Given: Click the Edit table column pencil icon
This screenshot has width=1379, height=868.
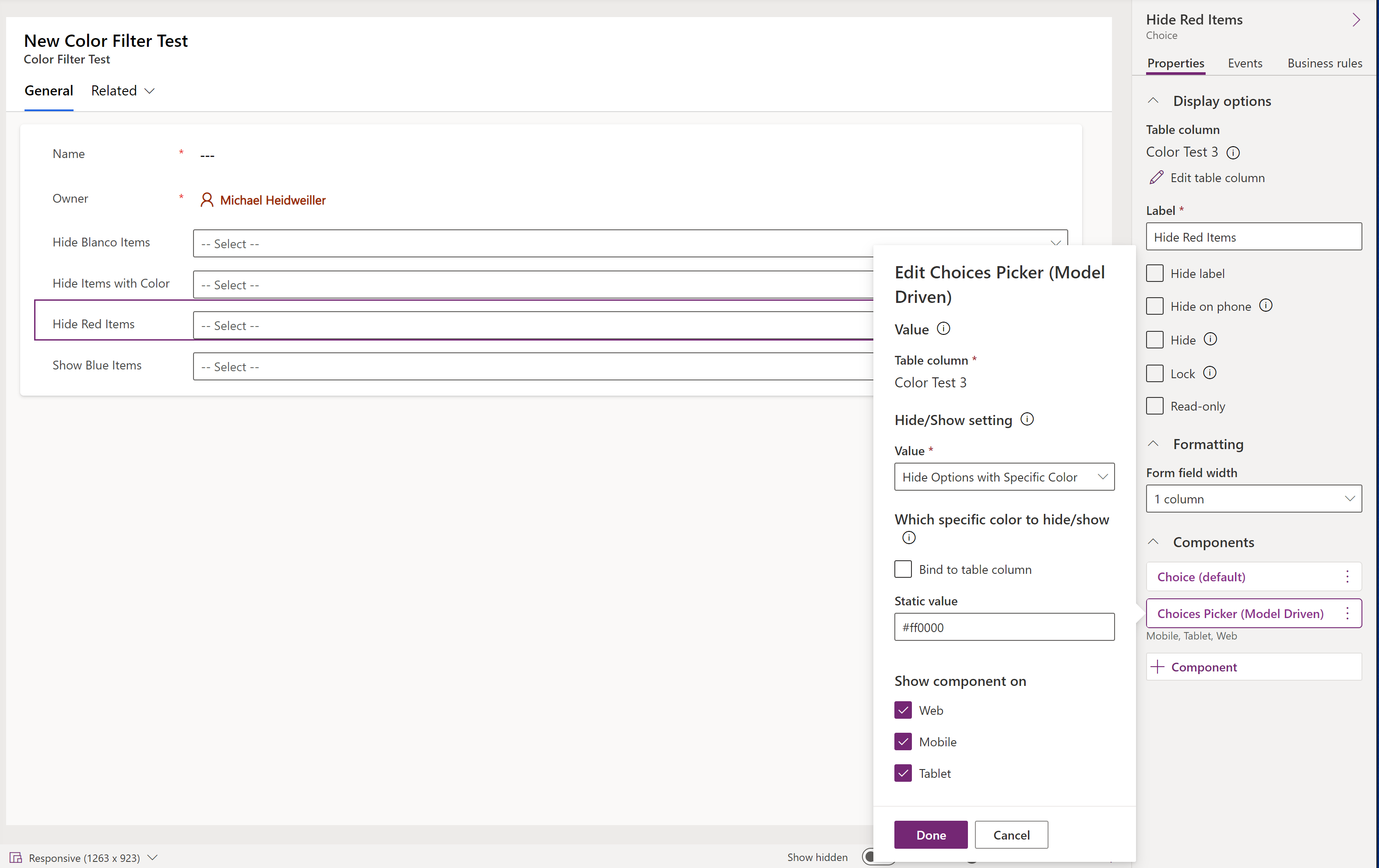Looking at the screenshot, I should coord(1157,177).
